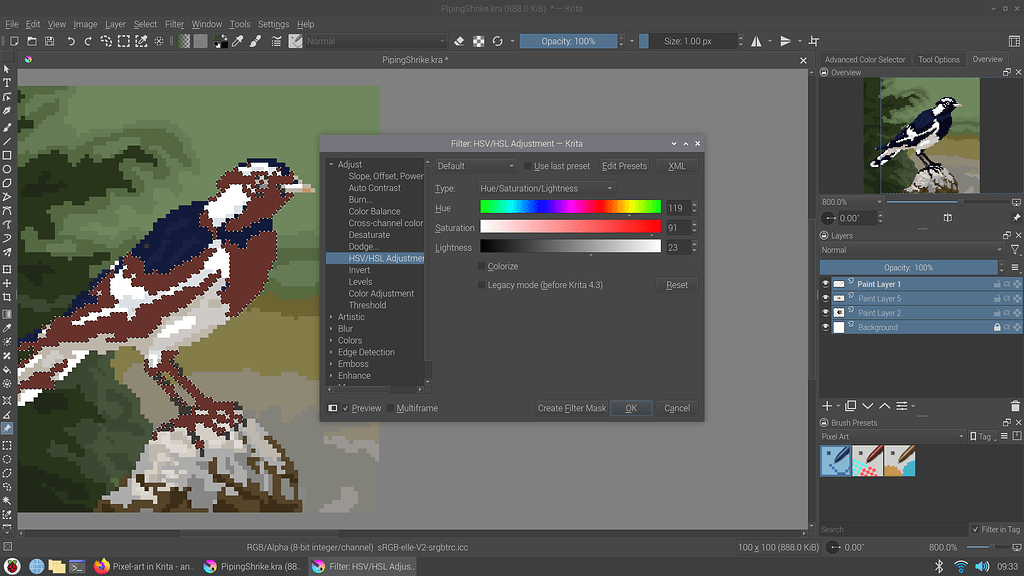The width and height of the screenshot is (1024, 576).
Task: Toggle the Legacy mode checkbox
Action: 482,285
